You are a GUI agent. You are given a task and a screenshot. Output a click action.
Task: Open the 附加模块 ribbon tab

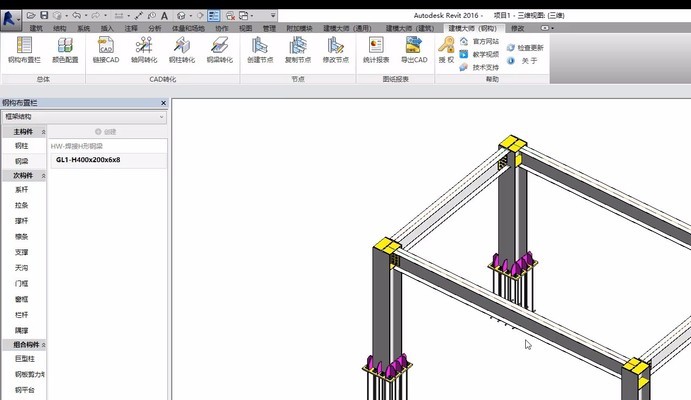tap(297, 28)
